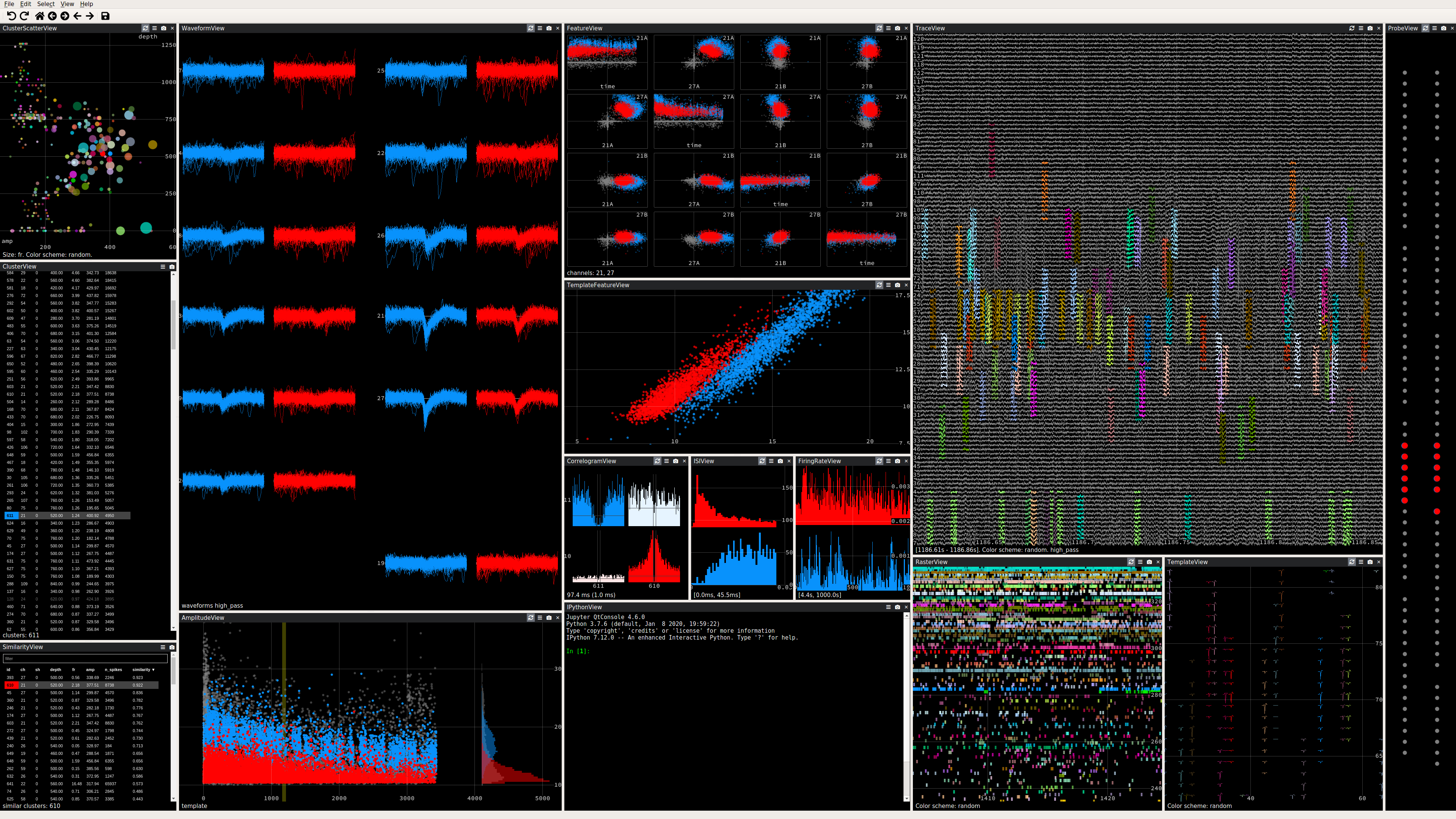Open the File menu
This screenshot has height=819, width=1456.
pos(9,4)
